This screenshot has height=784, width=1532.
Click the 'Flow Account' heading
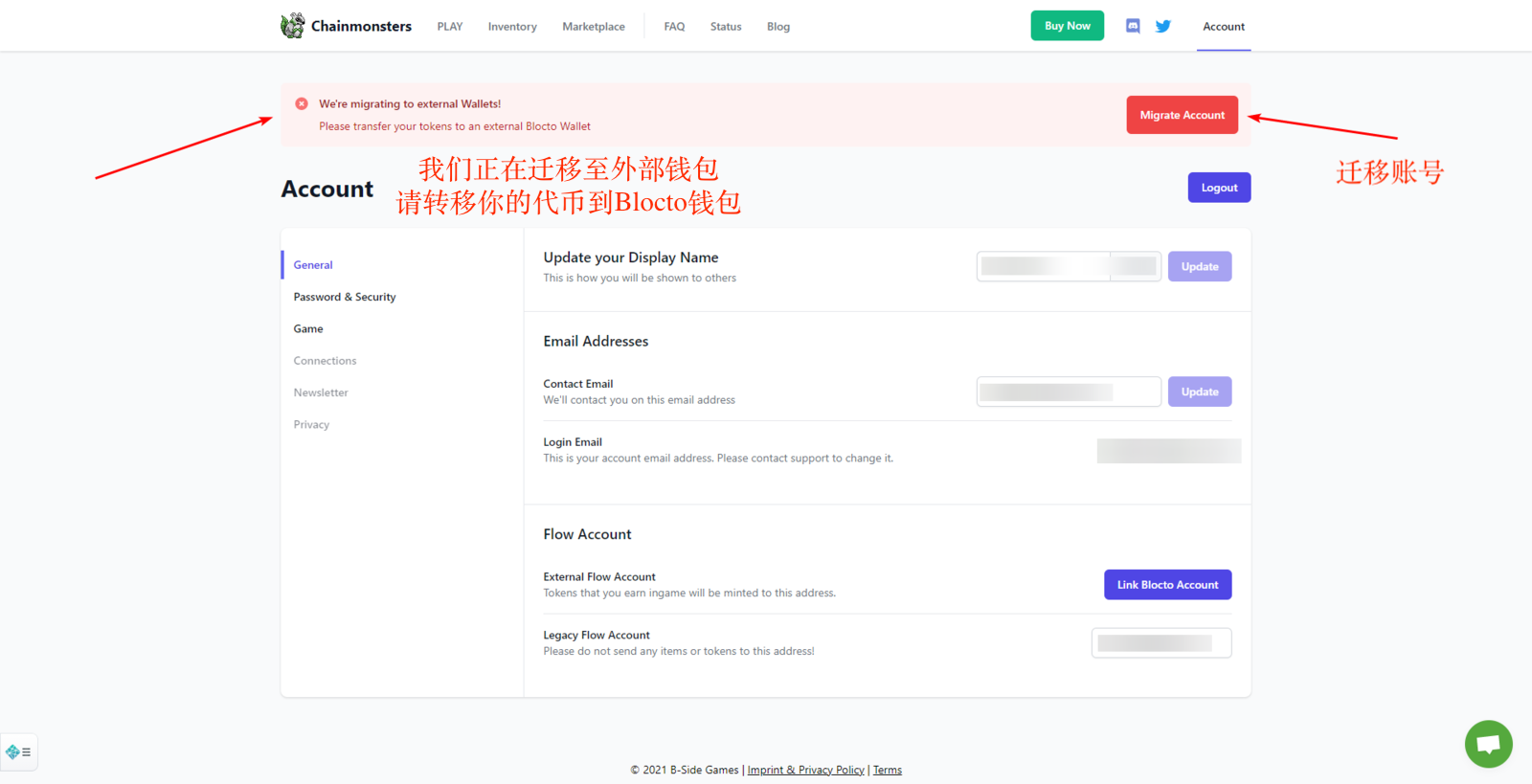tap(587, 534)
